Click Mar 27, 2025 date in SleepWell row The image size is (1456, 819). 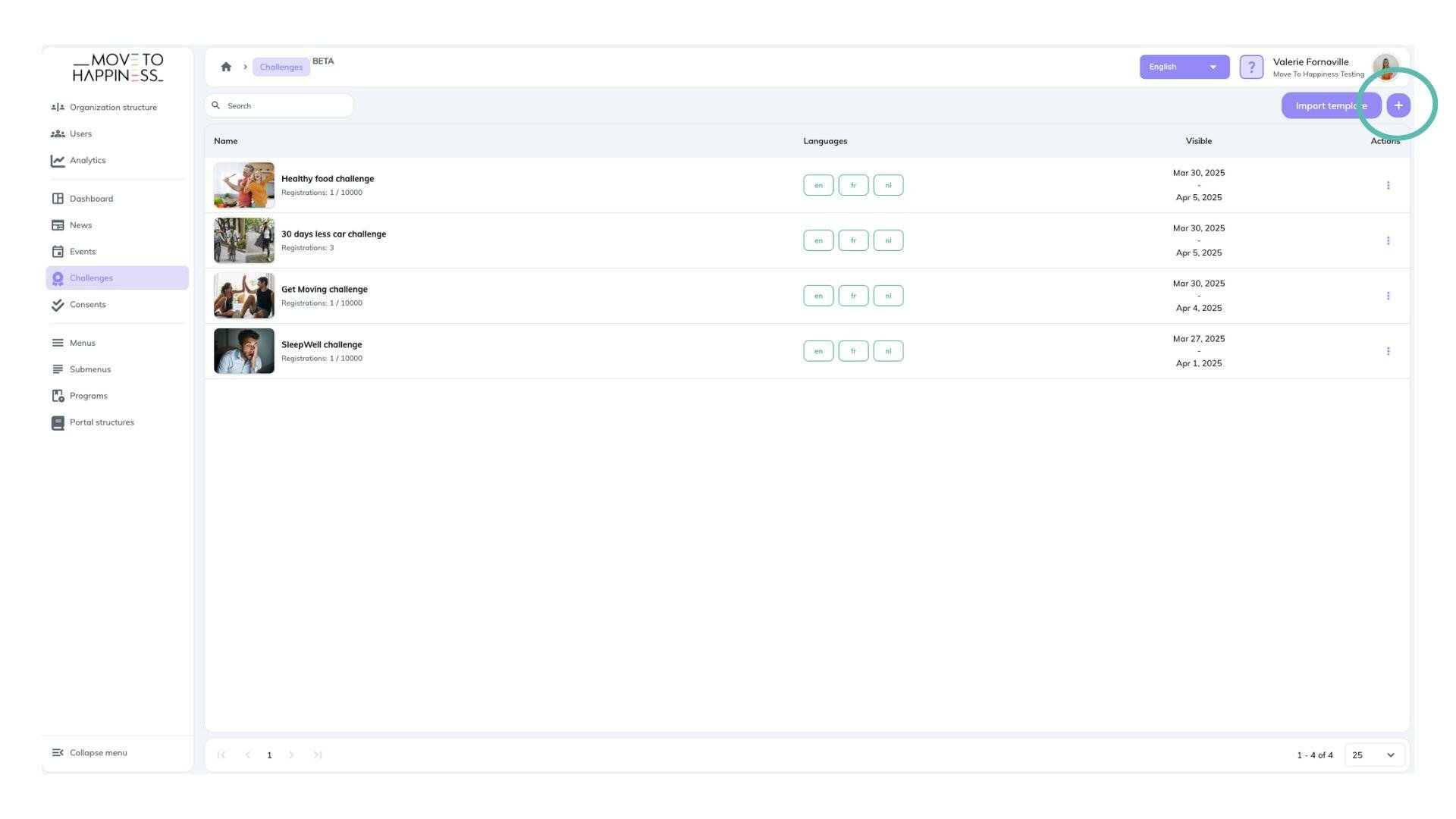[x=1199, y=339]
